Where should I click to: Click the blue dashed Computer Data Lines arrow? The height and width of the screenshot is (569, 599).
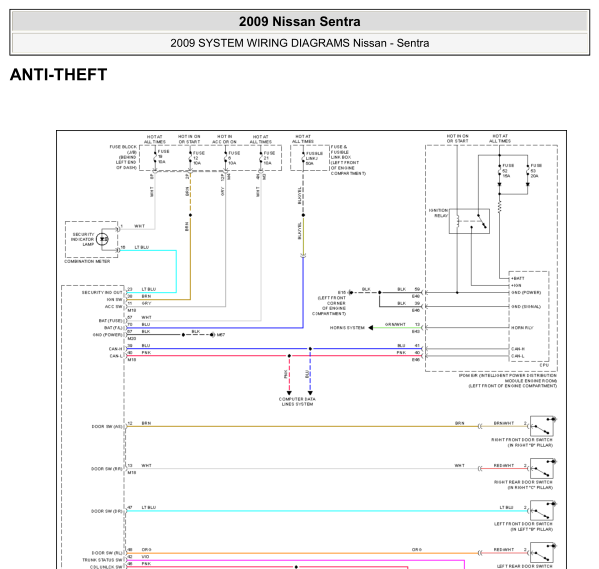click(310, 393)
